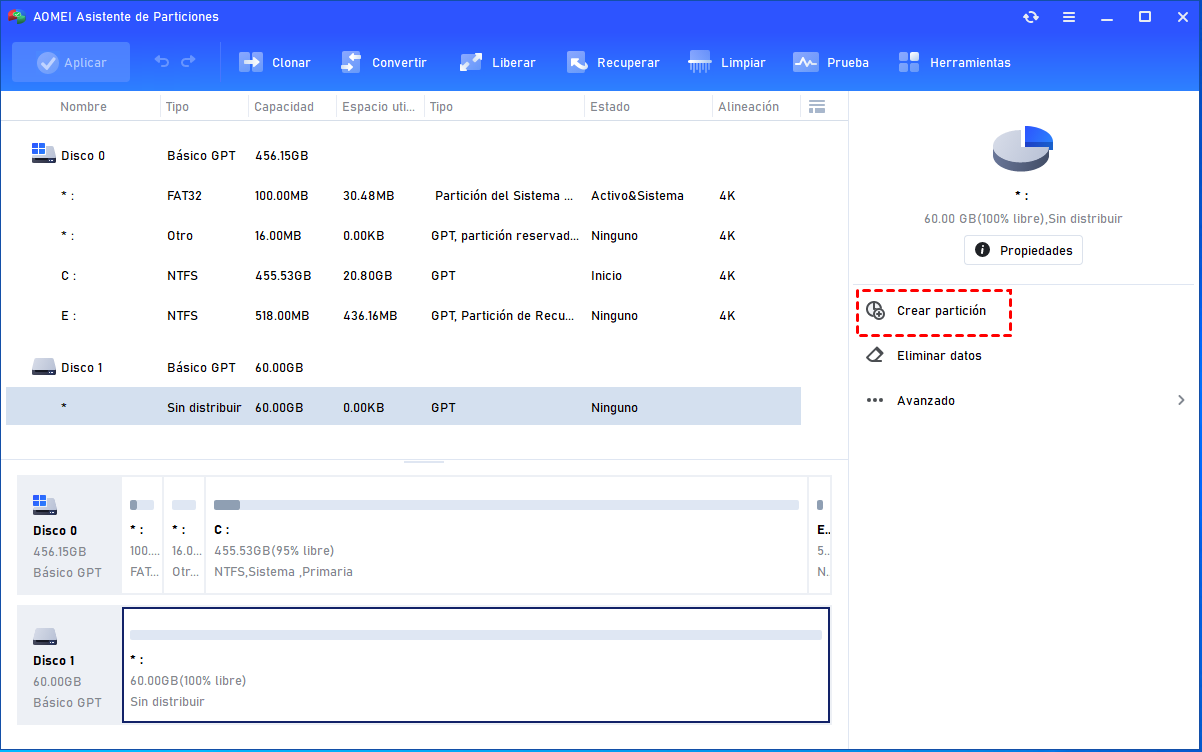Viewport: 1202px width, 752px height.
Task: Open column settings list icon
Action: 816,107
